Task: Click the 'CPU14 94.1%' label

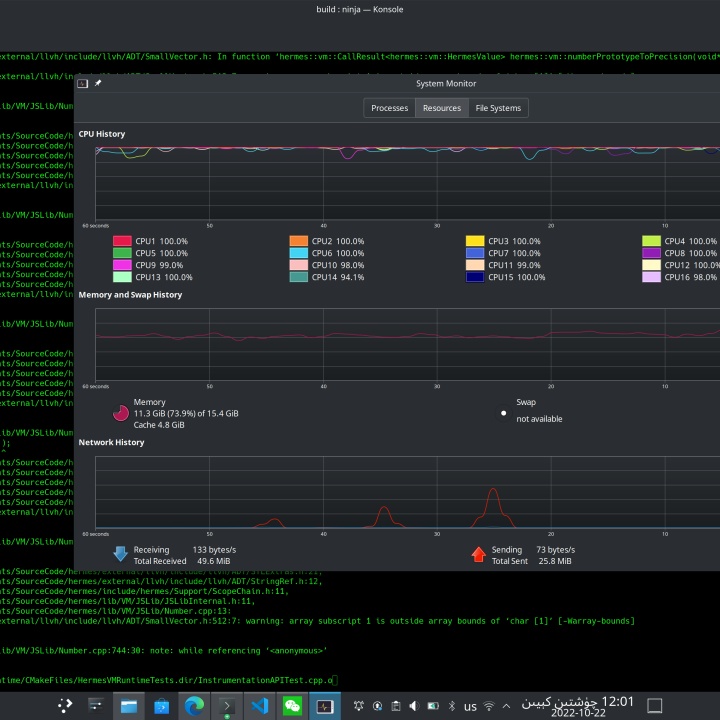Action: click(338, 277)
